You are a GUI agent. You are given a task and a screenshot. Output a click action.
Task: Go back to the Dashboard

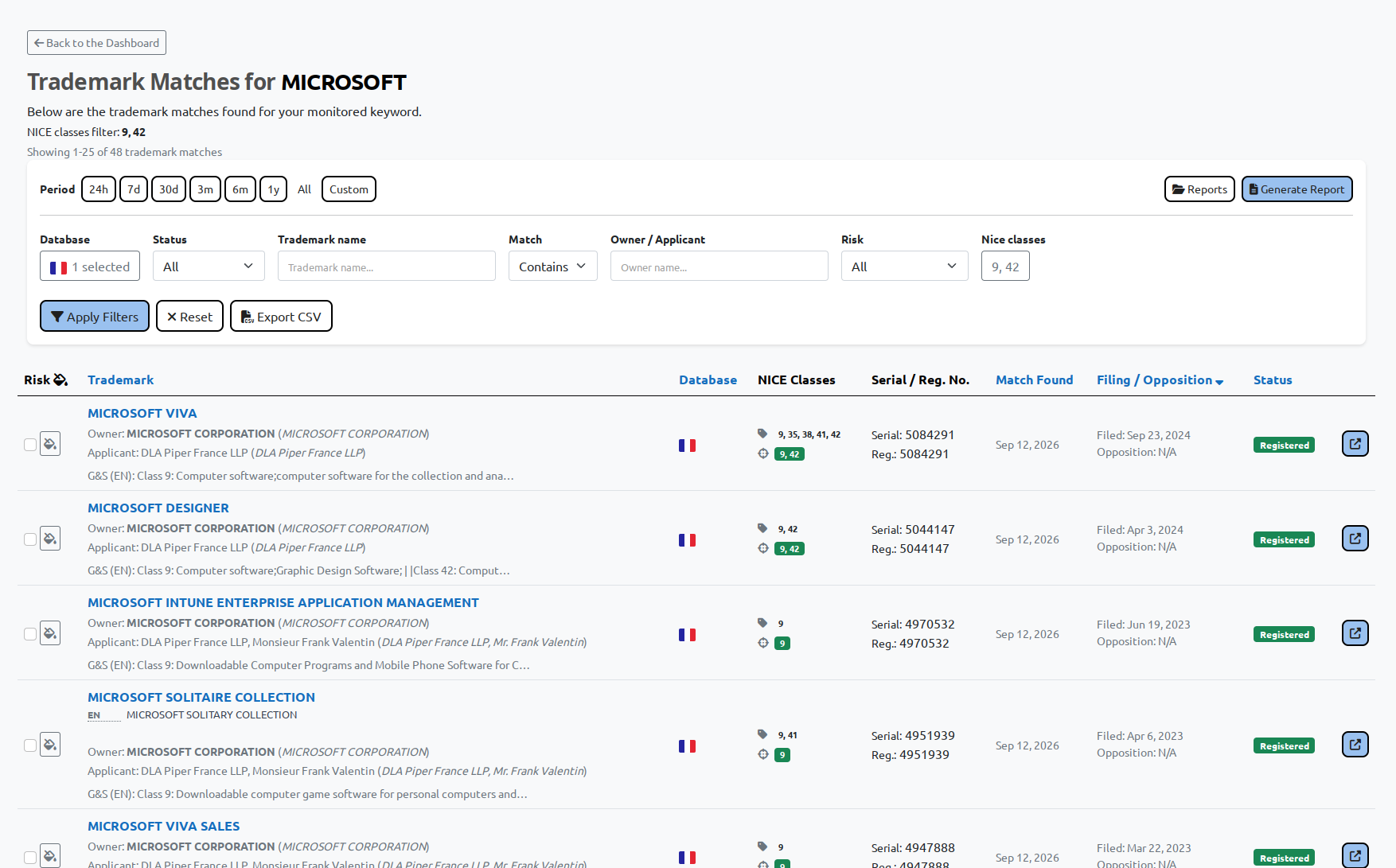pos(96,43)
